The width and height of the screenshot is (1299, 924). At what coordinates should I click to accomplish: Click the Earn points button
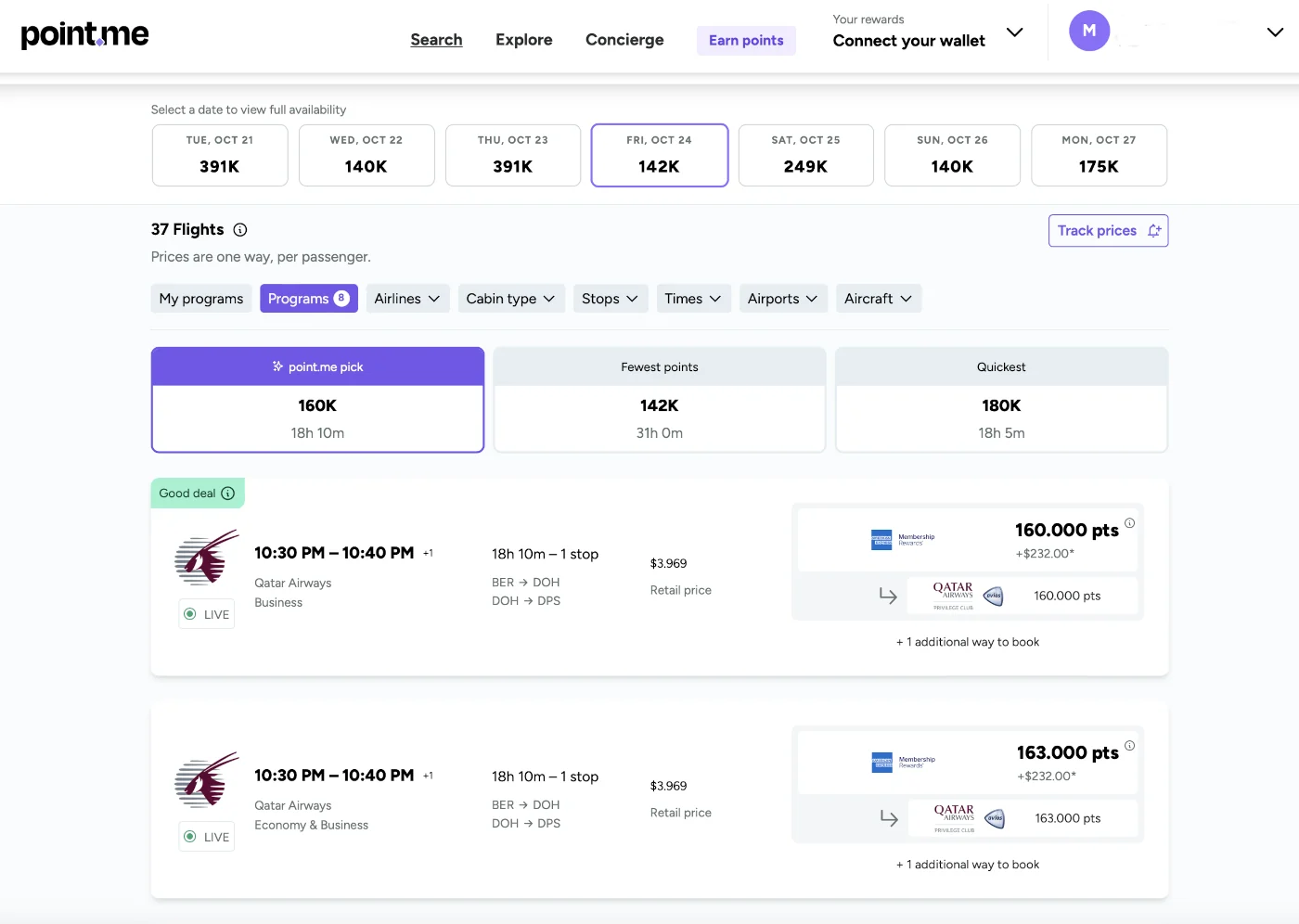746,41
